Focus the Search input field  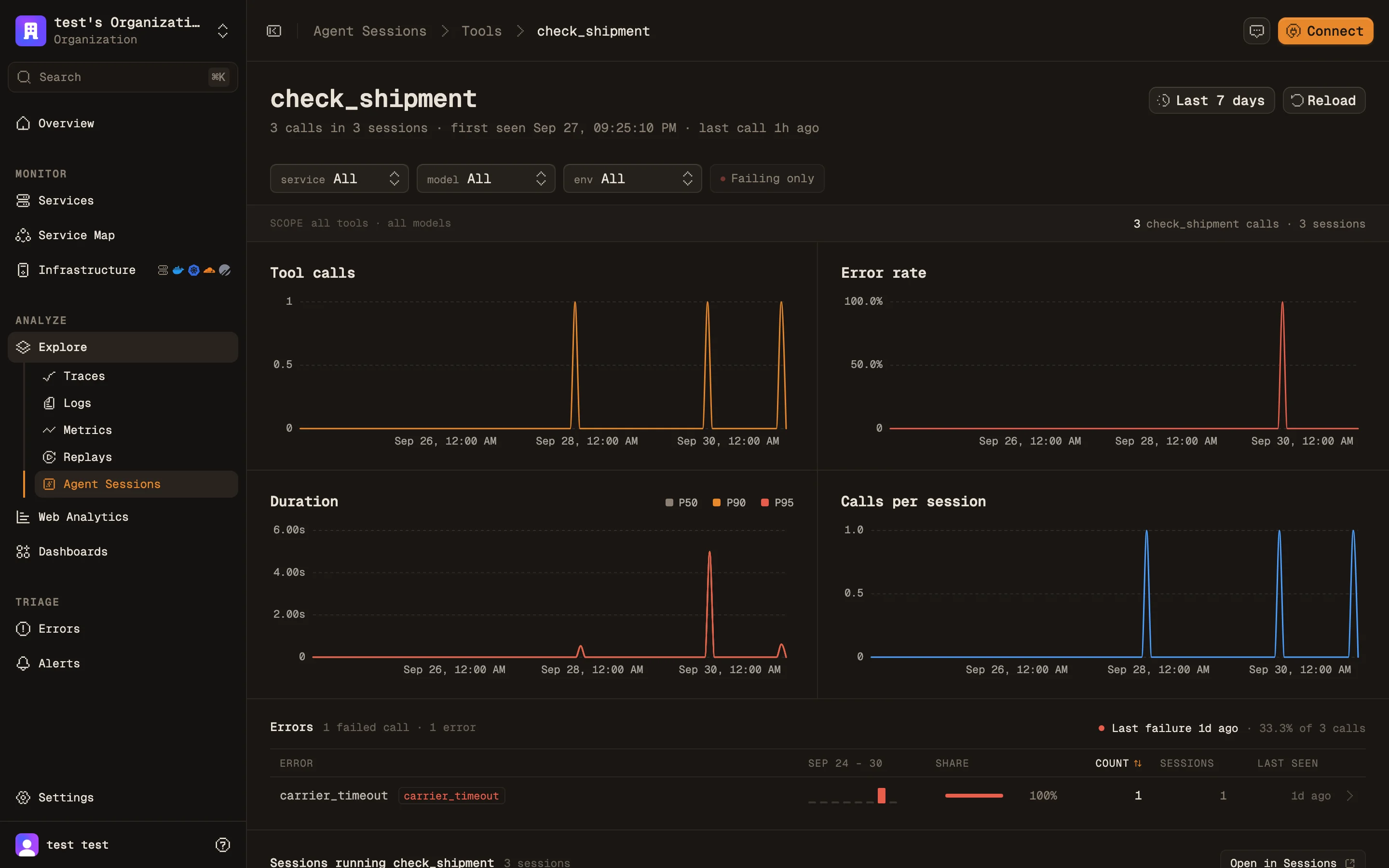123,77
